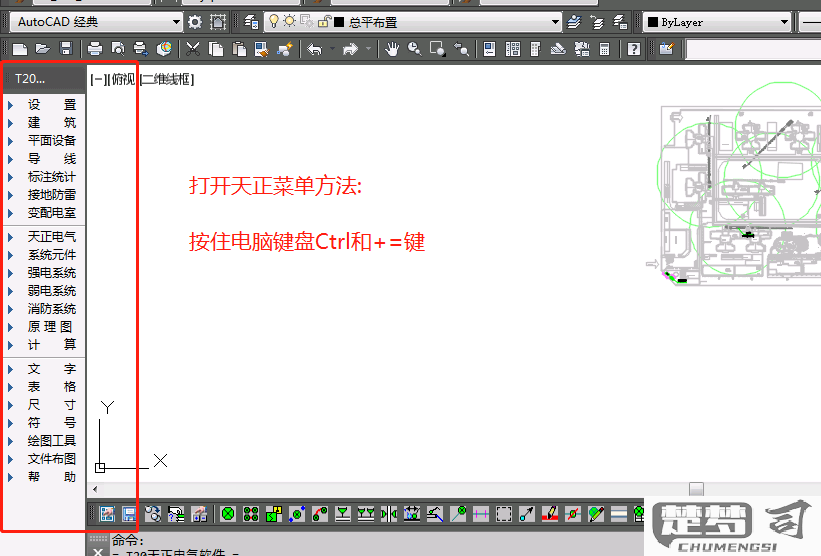Open the 天正电气 menu entry

pyautogui.click(x=52, y=237)
